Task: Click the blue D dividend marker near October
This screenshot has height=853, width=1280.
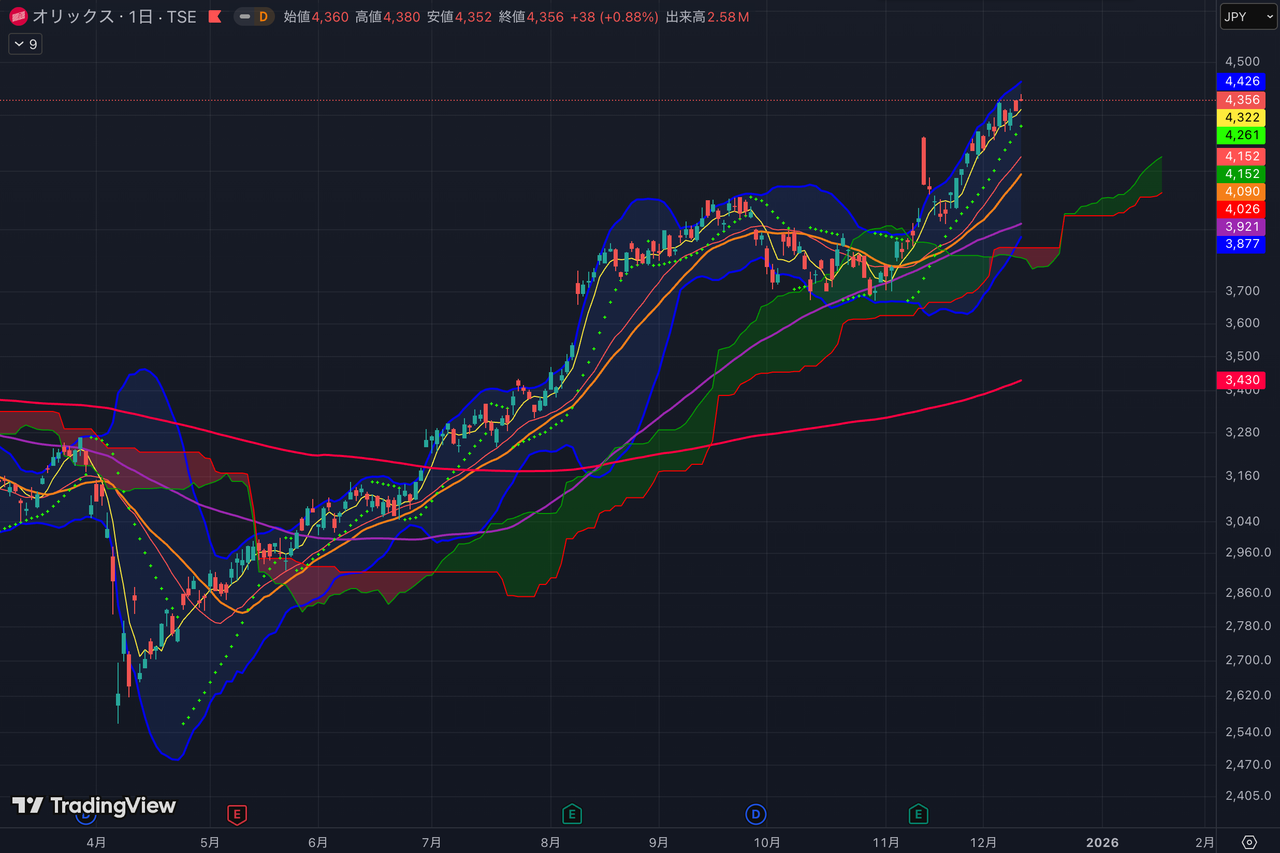Action: pyautogui.click(x=756, y=814)
